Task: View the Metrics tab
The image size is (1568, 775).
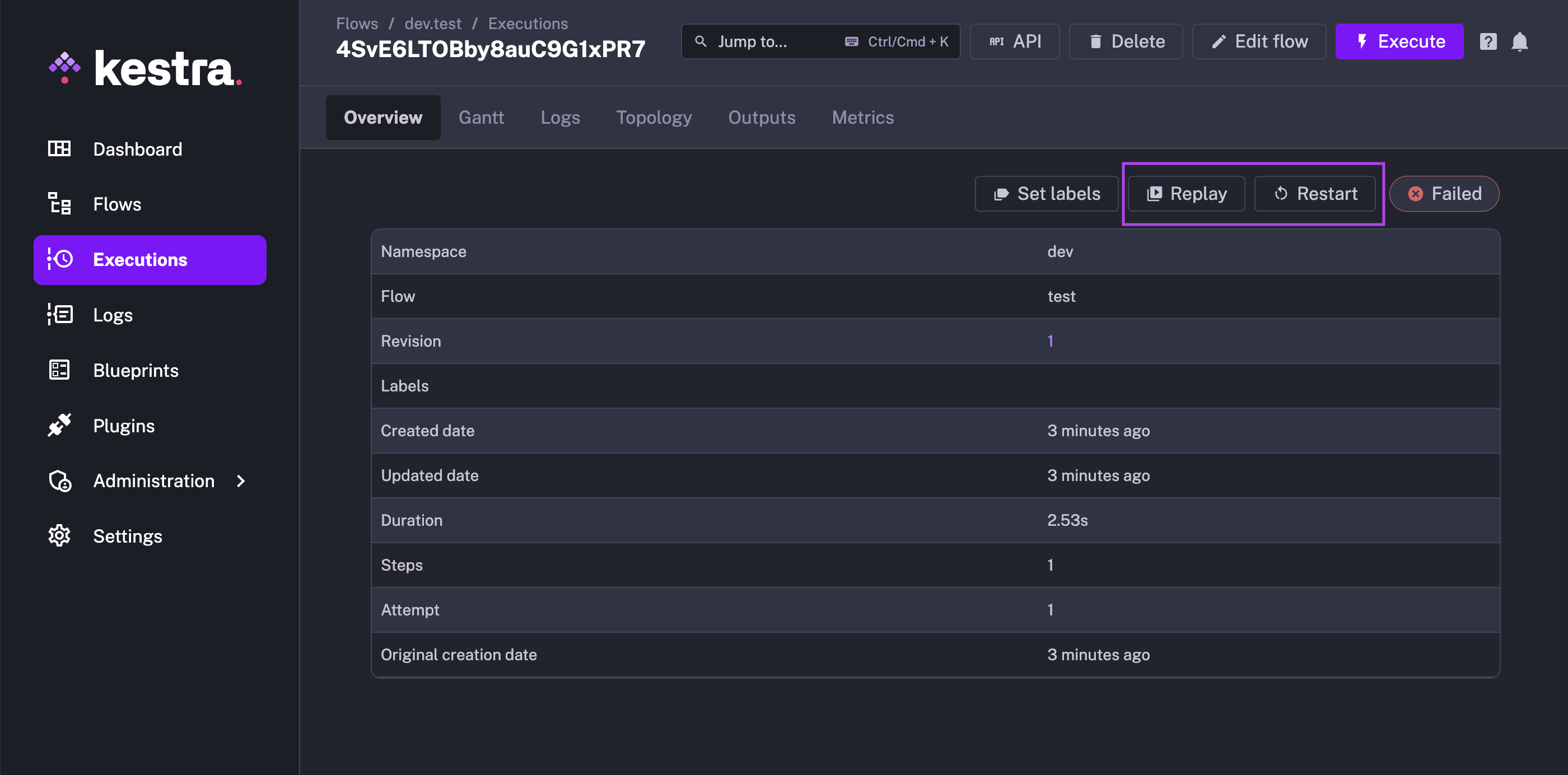Action: [x=862, y=118]
